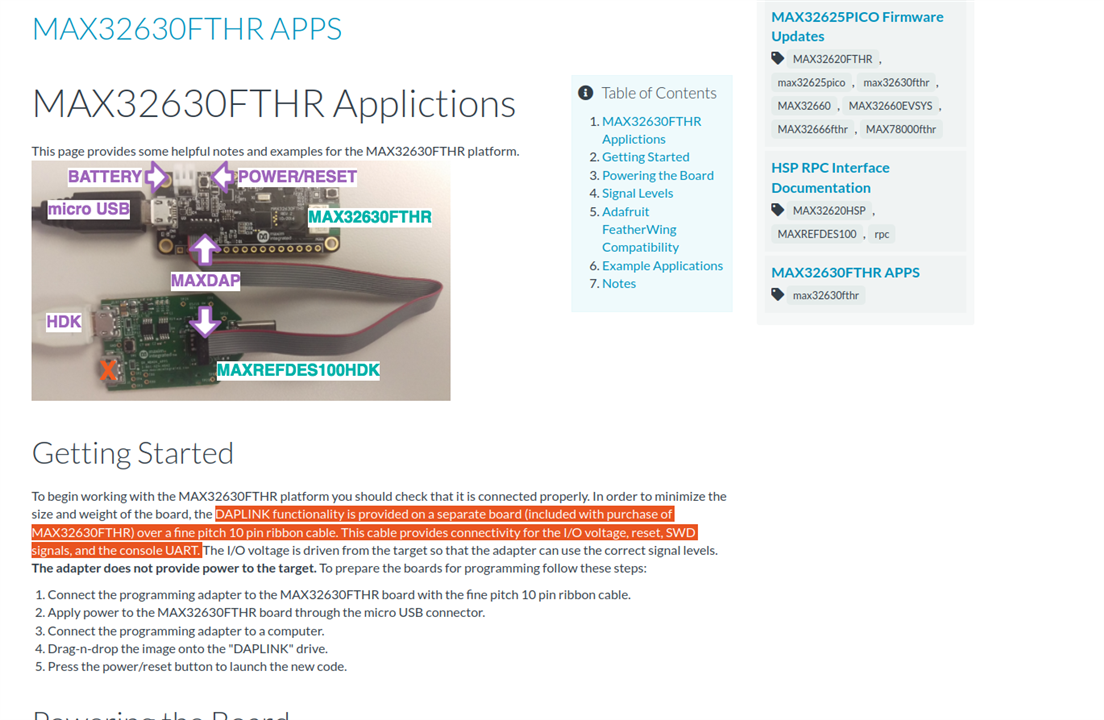Click the info icon beside Table of Contents
This screenshot has width=1104, height=720.
tap(585, 93)
